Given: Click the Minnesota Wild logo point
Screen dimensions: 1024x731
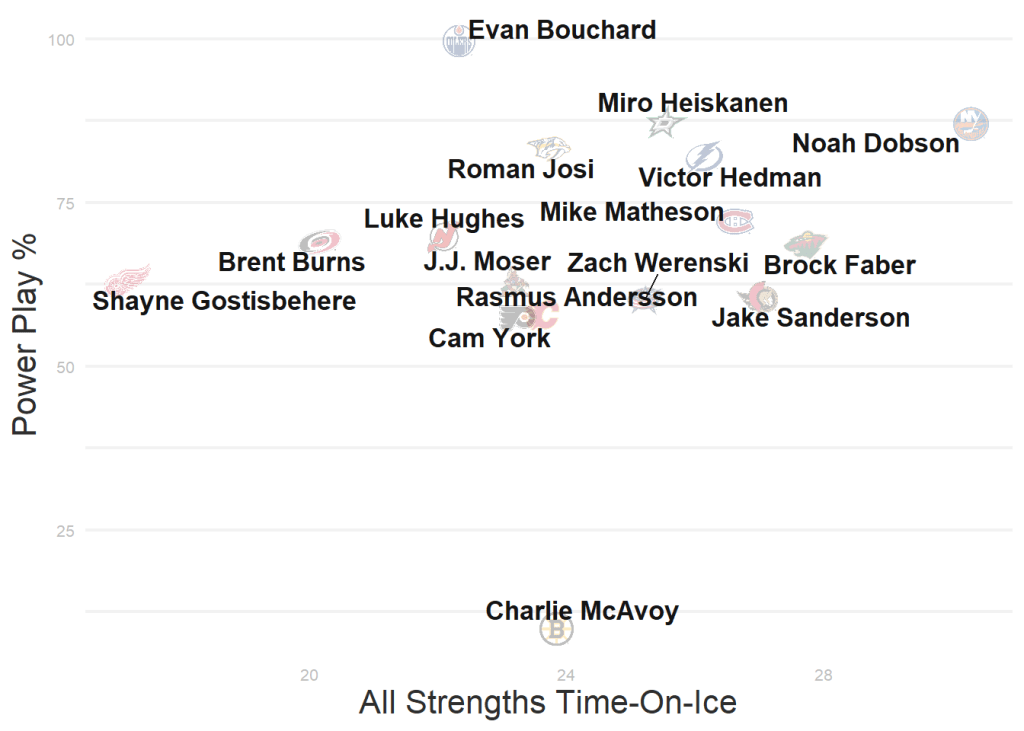Looking at the screenshot, I should point(805,242).
